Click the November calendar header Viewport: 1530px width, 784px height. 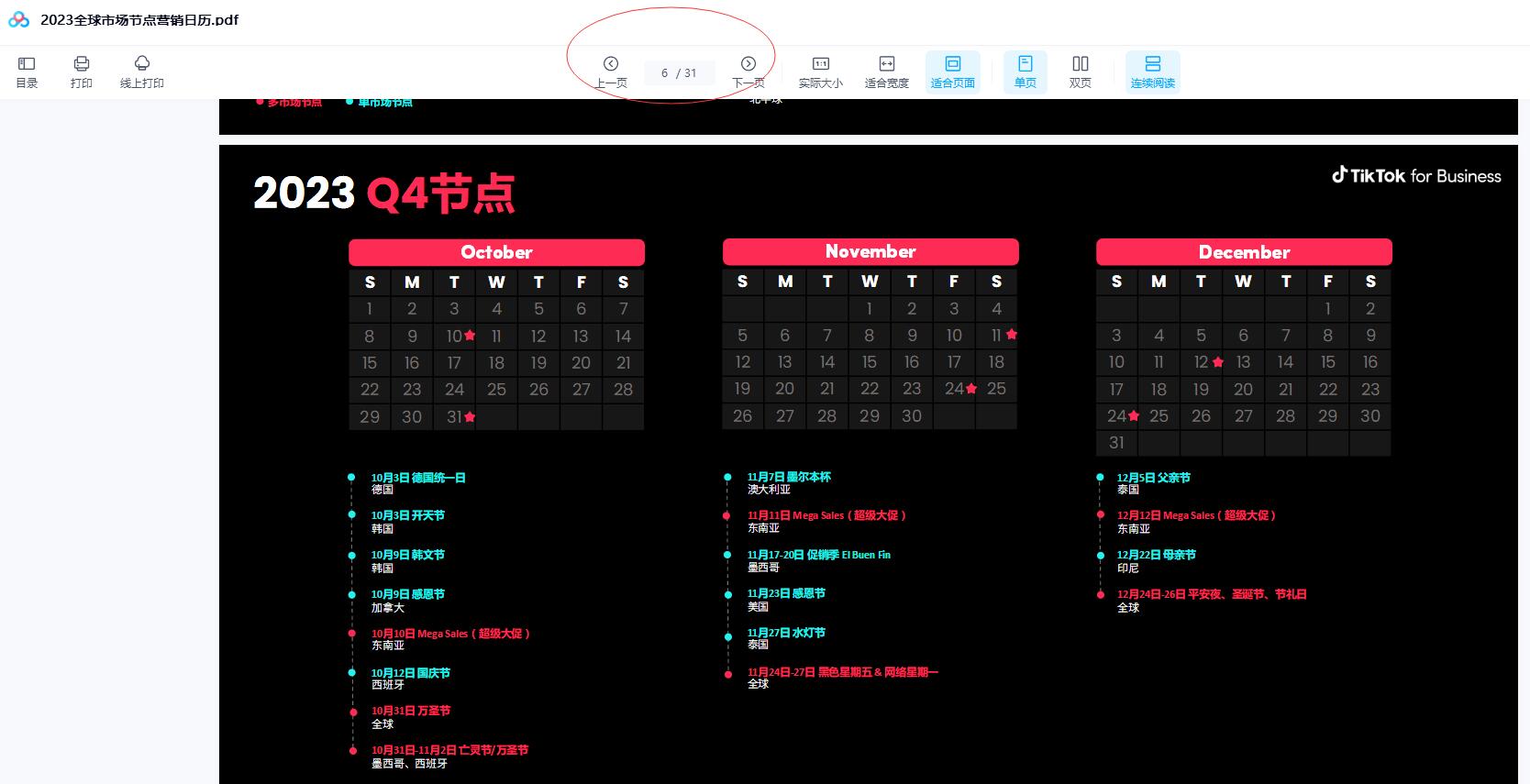[870, 251]
